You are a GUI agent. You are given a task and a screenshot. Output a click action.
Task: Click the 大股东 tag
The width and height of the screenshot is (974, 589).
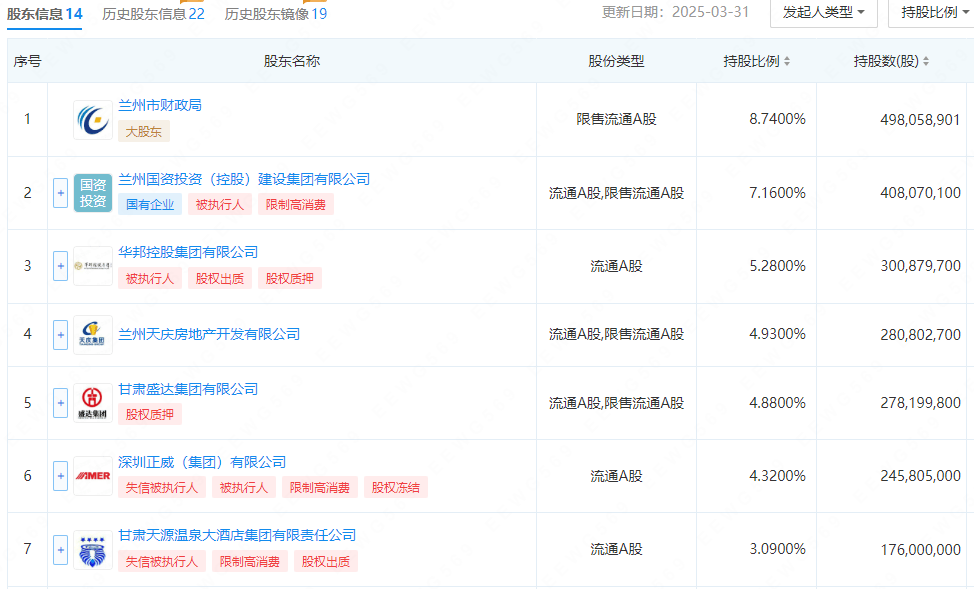143,132
